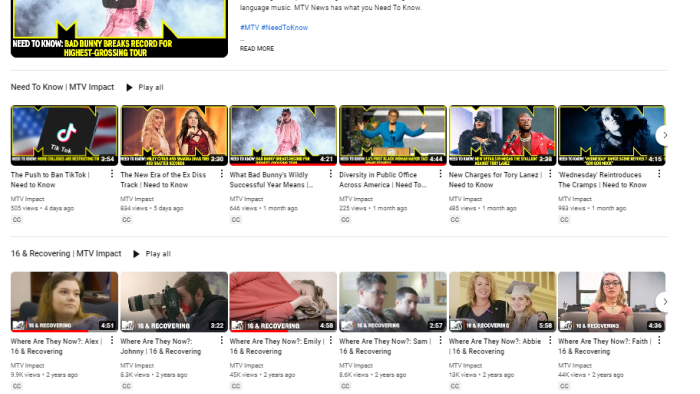Screen dimensions: 700x394
Task: Open Need To Know | MTV Impact playlist title
Action: point(62,87)
